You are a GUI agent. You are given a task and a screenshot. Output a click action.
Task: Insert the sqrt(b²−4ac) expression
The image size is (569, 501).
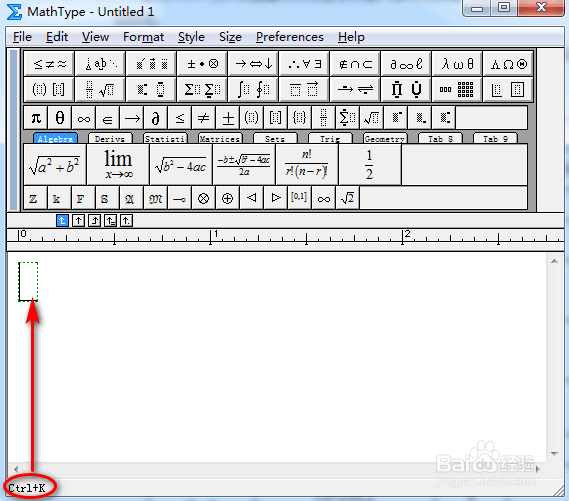pyautogui.click(x=181, y=165)
